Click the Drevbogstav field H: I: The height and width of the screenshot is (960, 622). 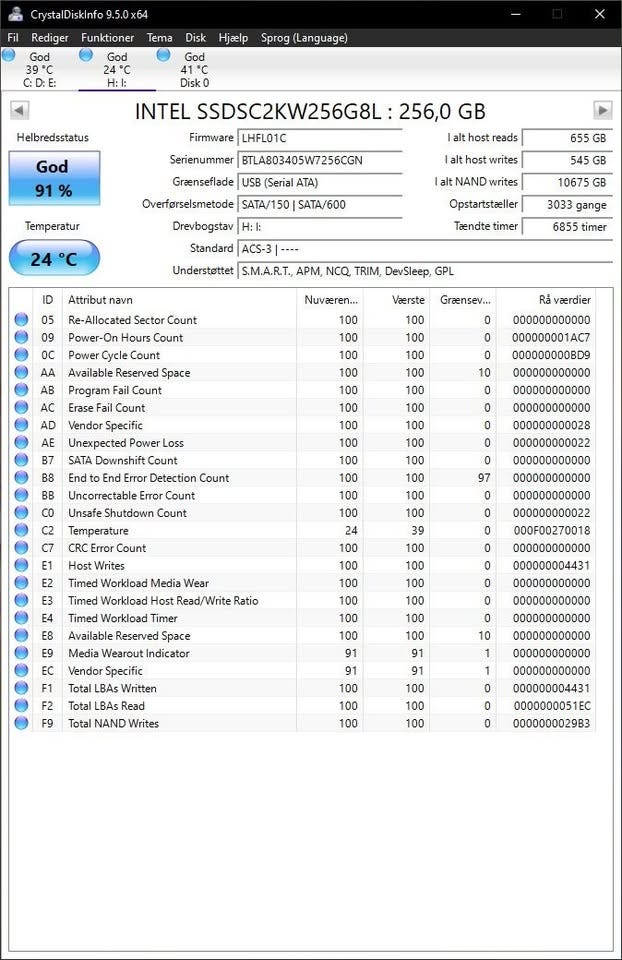320,227
